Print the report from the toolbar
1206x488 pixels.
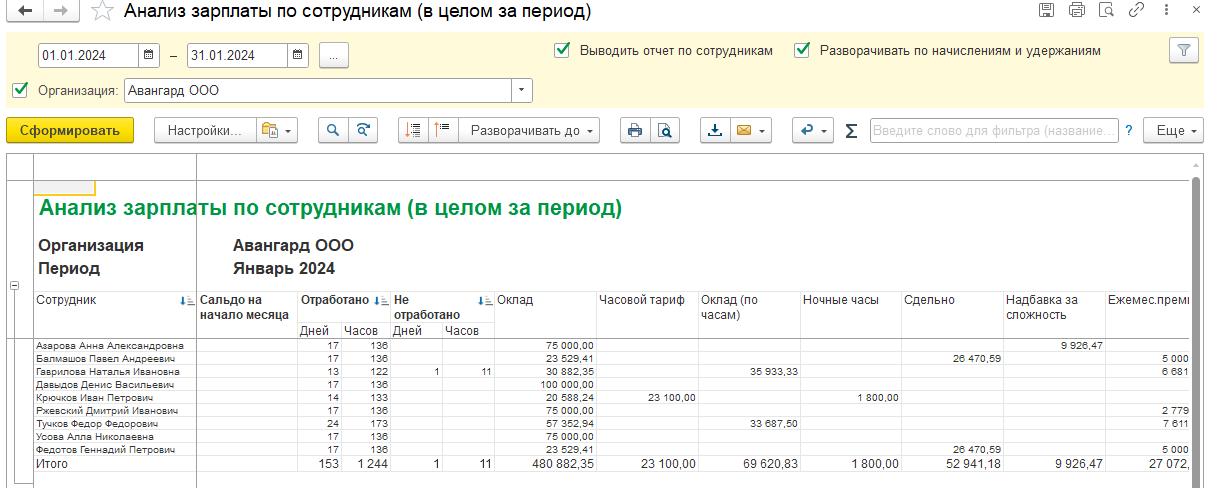pos(634,130)
